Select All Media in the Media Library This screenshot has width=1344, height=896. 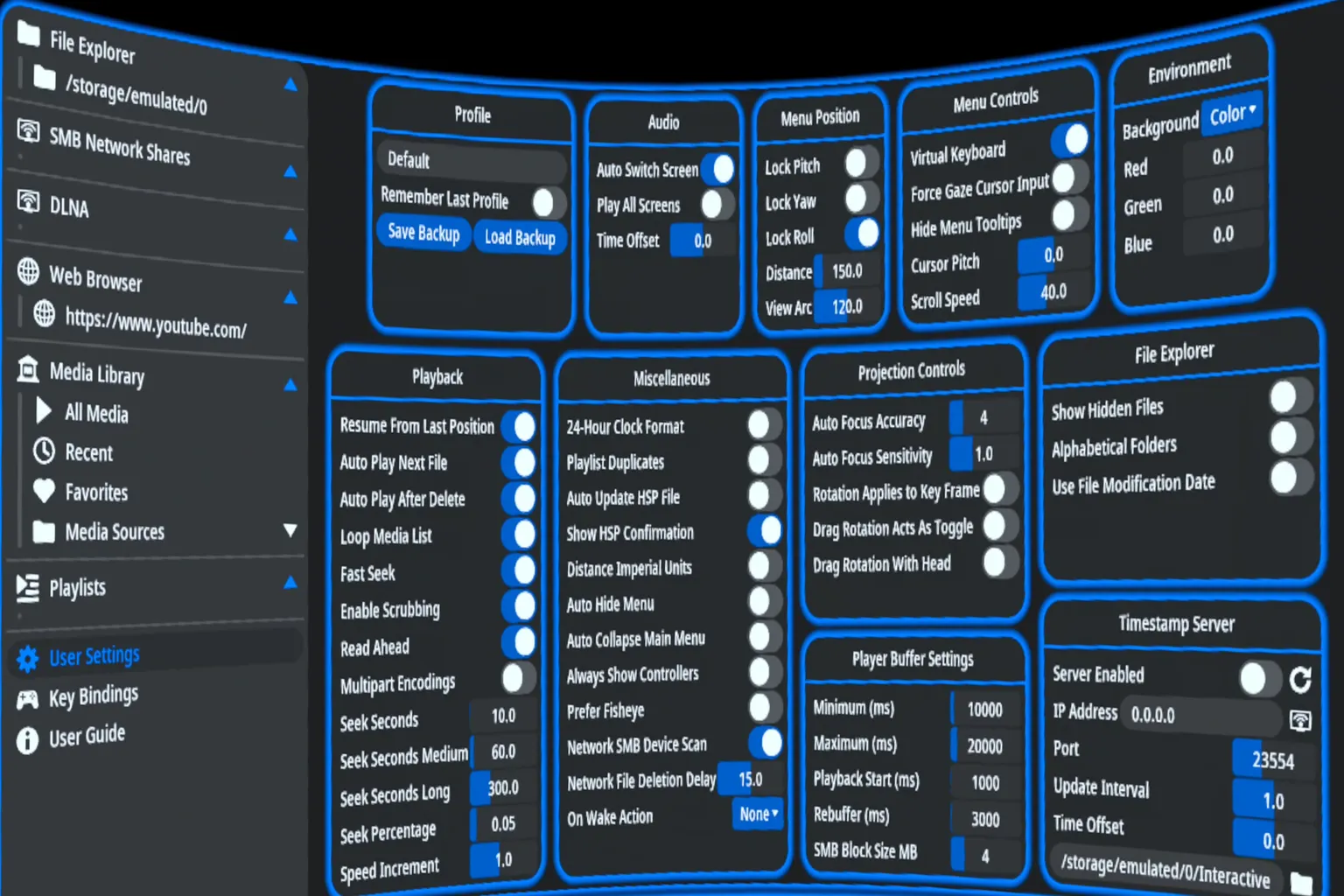pyautogui.click(x=96, y=413)
